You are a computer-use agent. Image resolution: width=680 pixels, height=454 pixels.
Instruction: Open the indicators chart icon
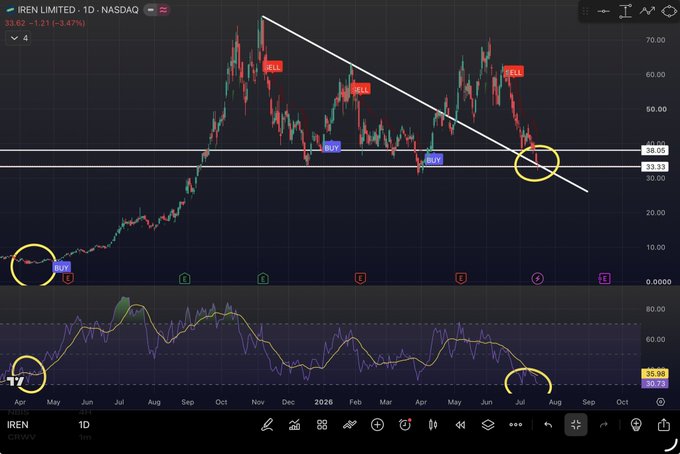click(x=294, y=425)
